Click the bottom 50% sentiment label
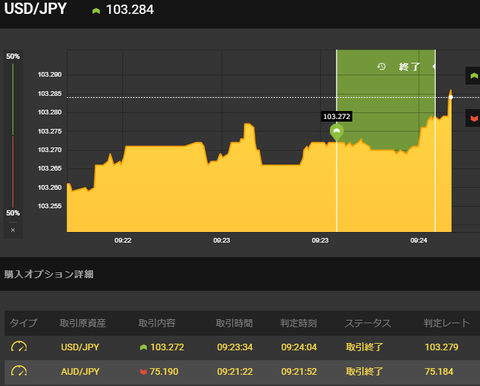 pos(13,213)
